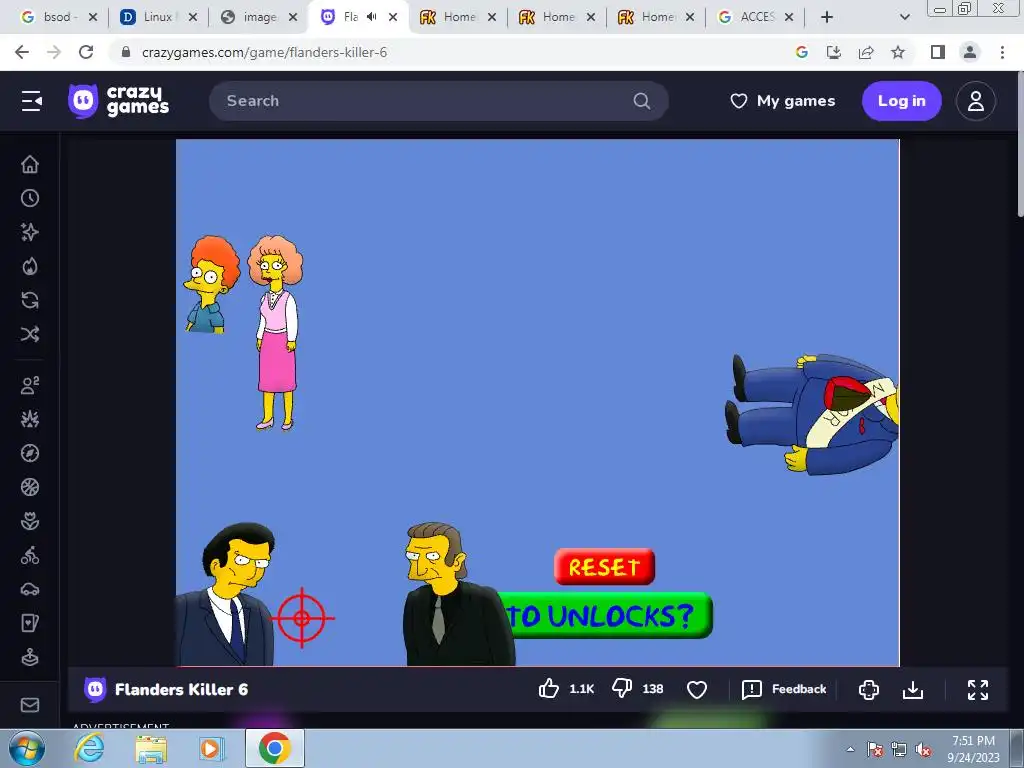Open the Basketball games icon
The image size is (1024, 768).
point(30,487)
